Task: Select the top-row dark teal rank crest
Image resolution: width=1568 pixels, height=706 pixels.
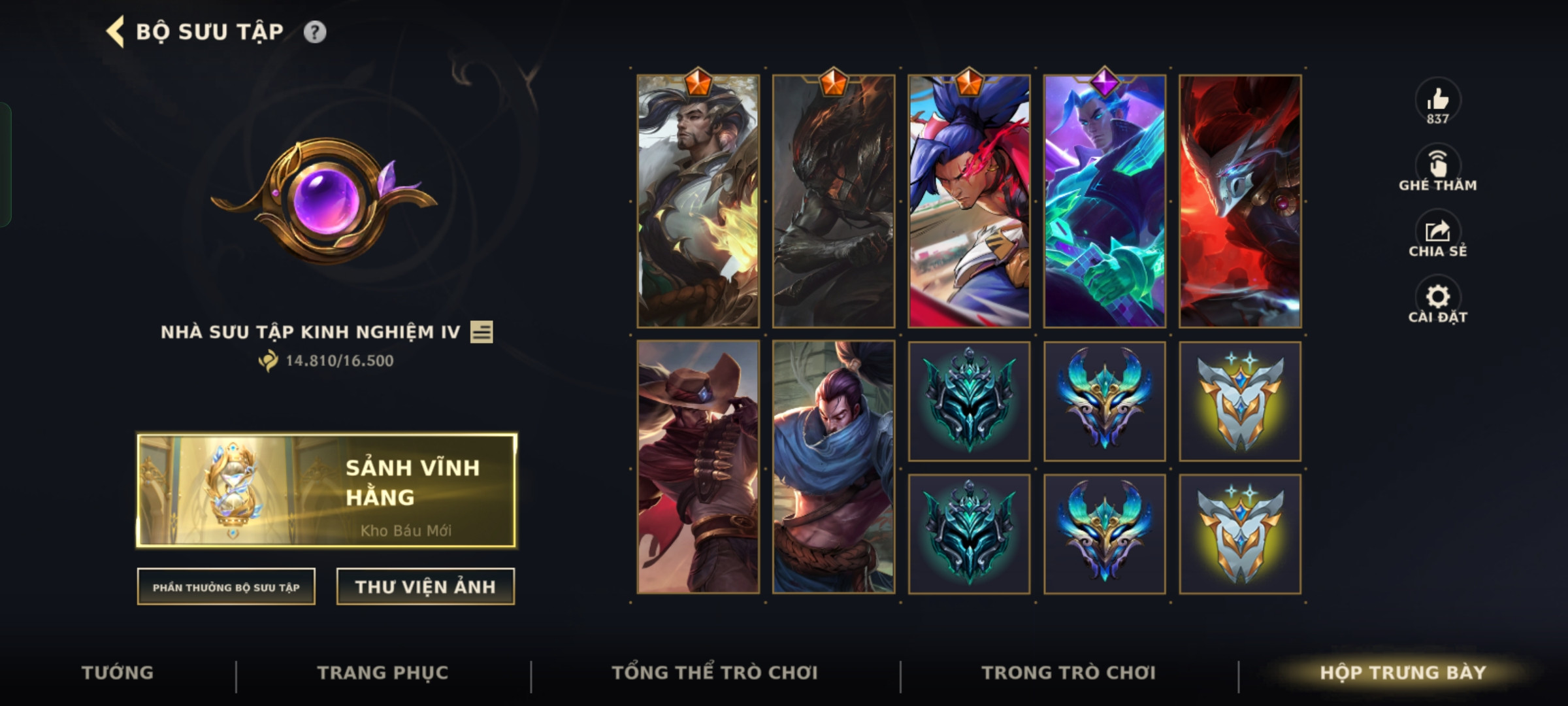Action: click(x=969, y=401)
